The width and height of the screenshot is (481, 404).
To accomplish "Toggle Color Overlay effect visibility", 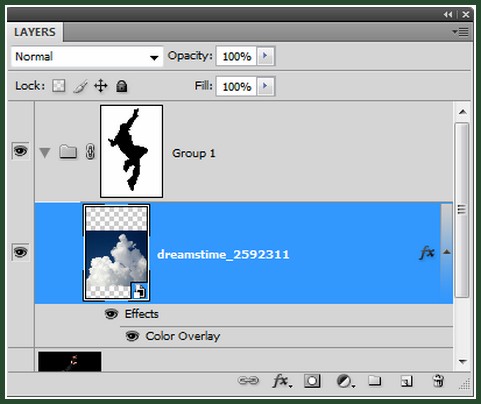I will [x=132, y=336].
